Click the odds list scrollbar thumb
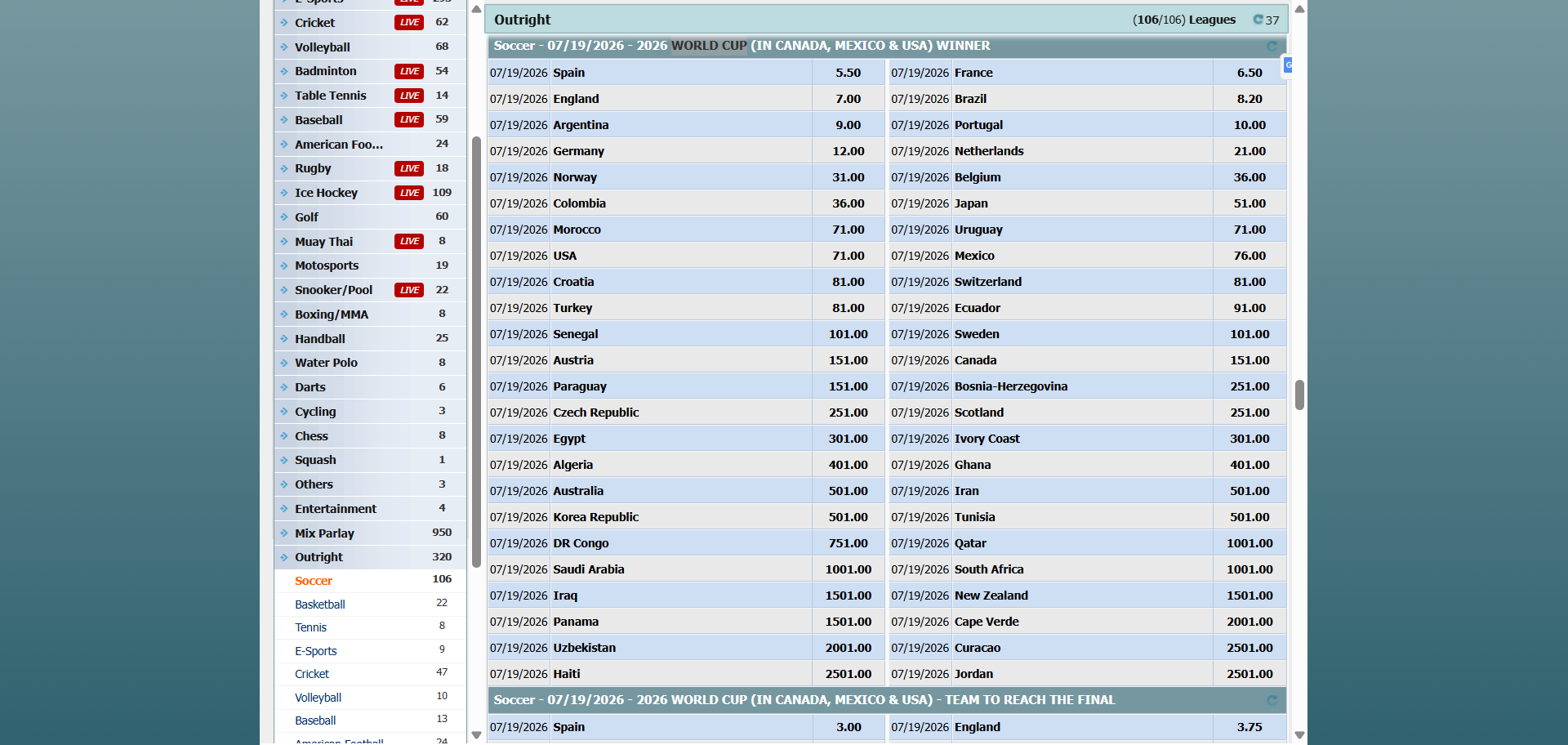The height and width of the screenshot is (745, 1568). click(1299, 395)
